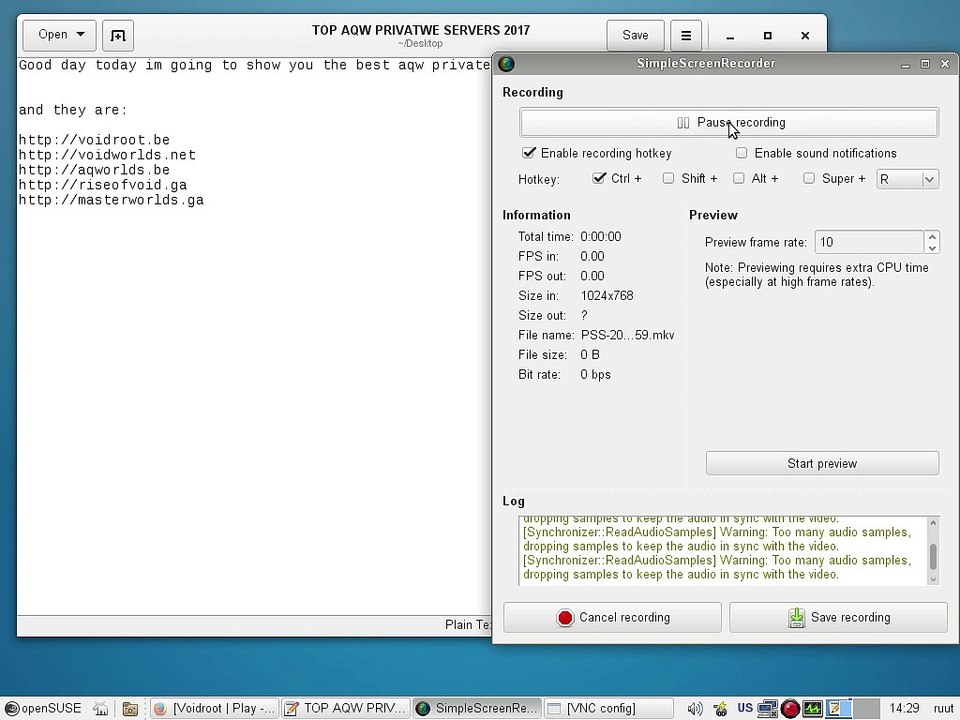Click the line http://voidroot.be
The width and height of the screenshot is (960, 720).
94,140
